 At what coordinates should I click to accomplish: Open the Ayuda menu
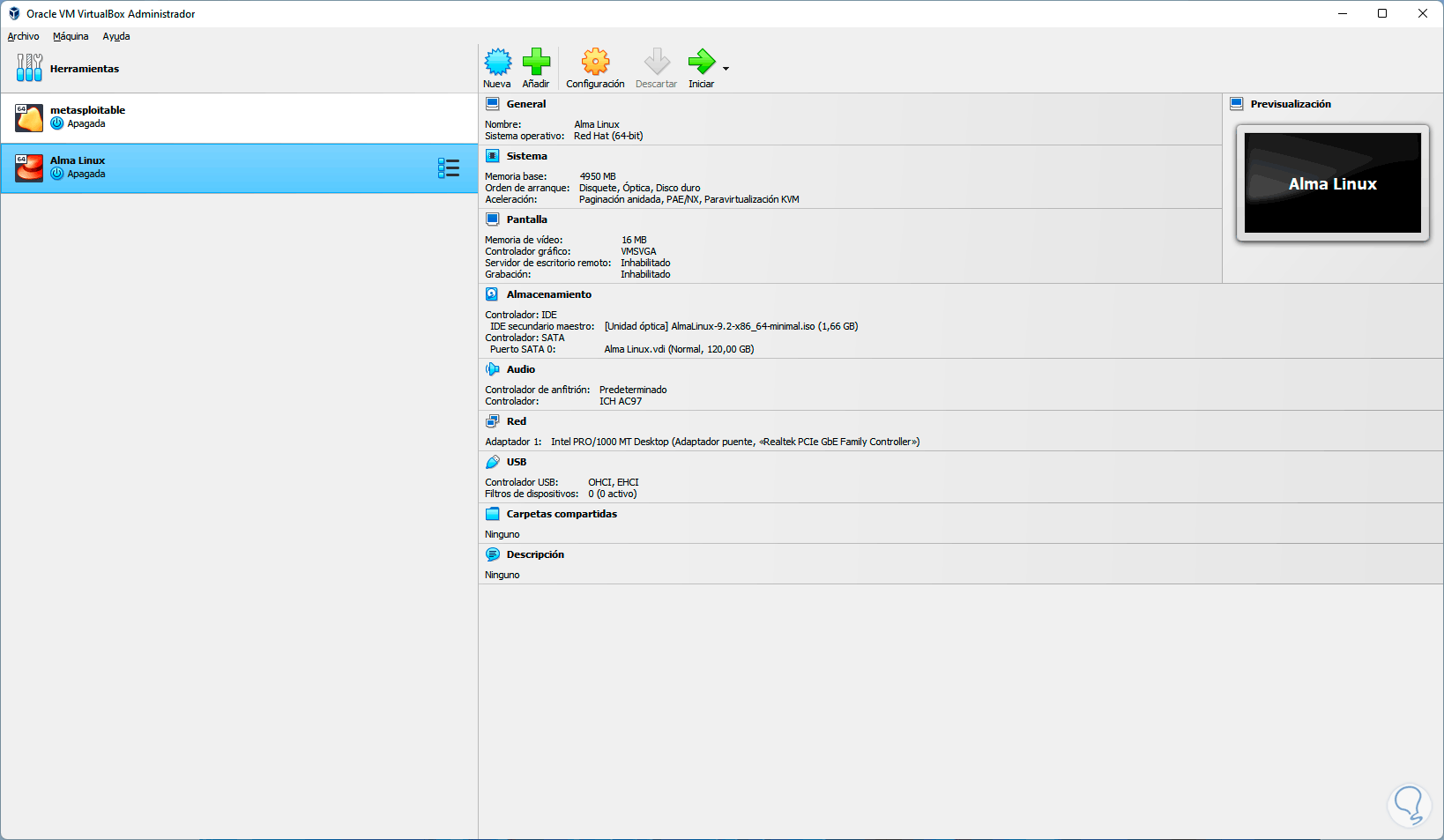click(x=116, y=36)
